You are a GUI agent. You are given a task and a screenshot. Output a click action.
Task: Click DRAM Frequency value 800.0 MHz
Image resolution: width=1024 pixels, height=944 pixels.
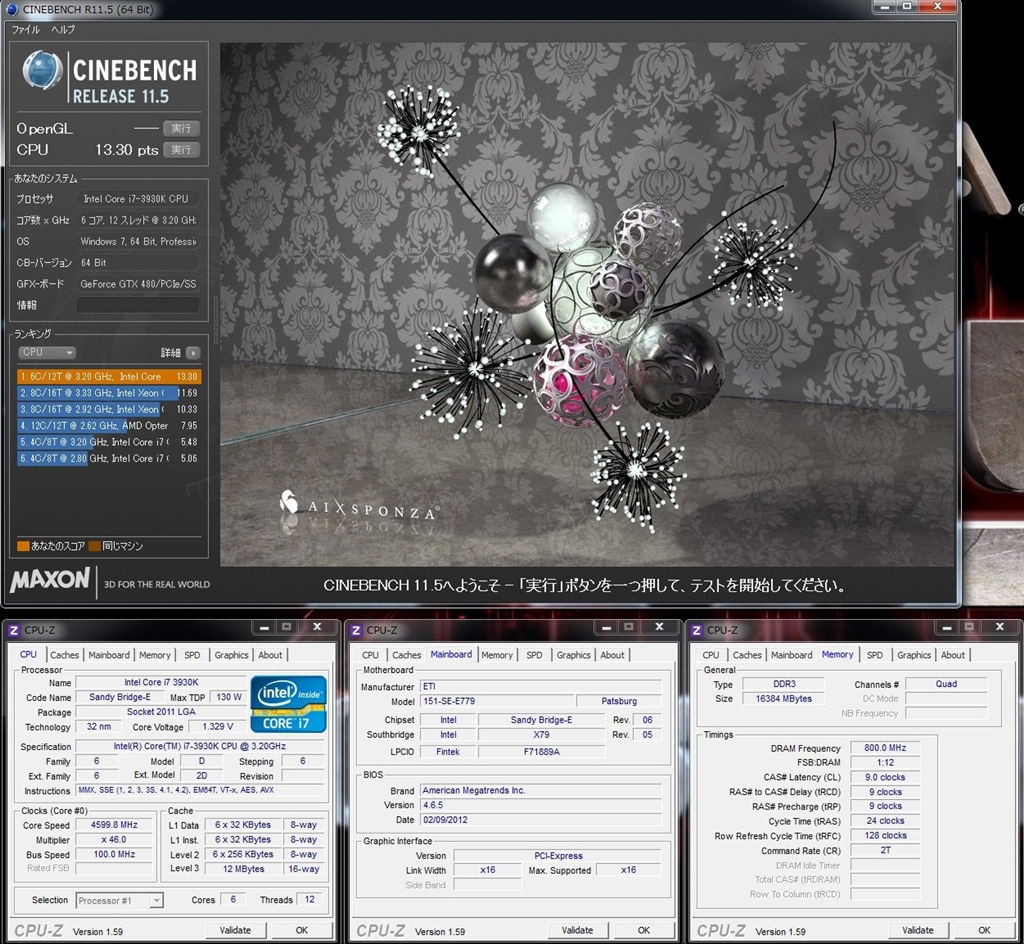[x=885, y=748]
